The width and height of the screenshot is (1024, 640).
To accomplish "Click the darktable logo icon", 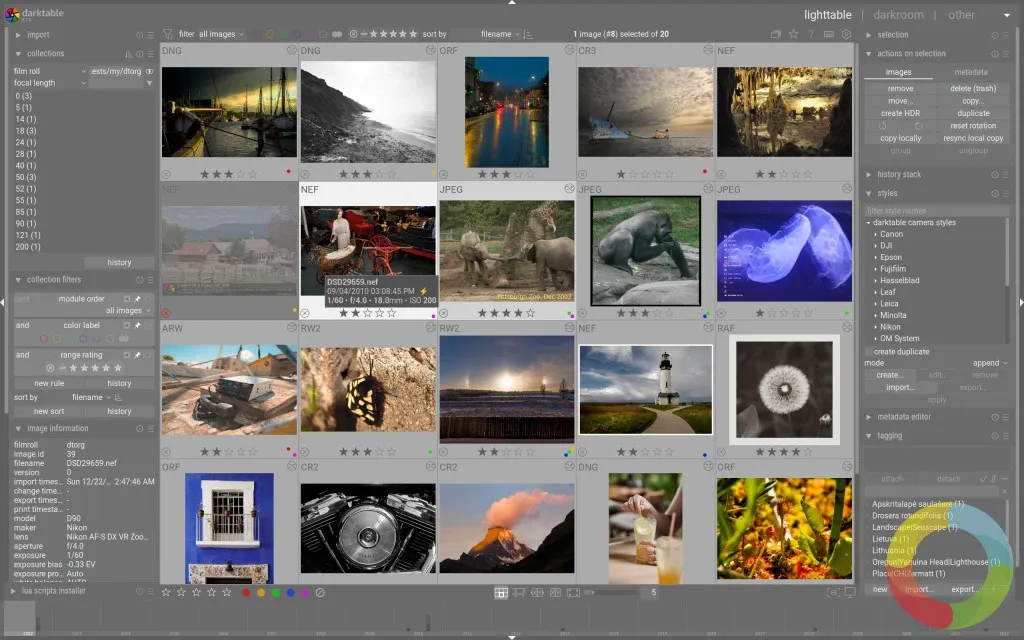I will click(x=12, y=14).
